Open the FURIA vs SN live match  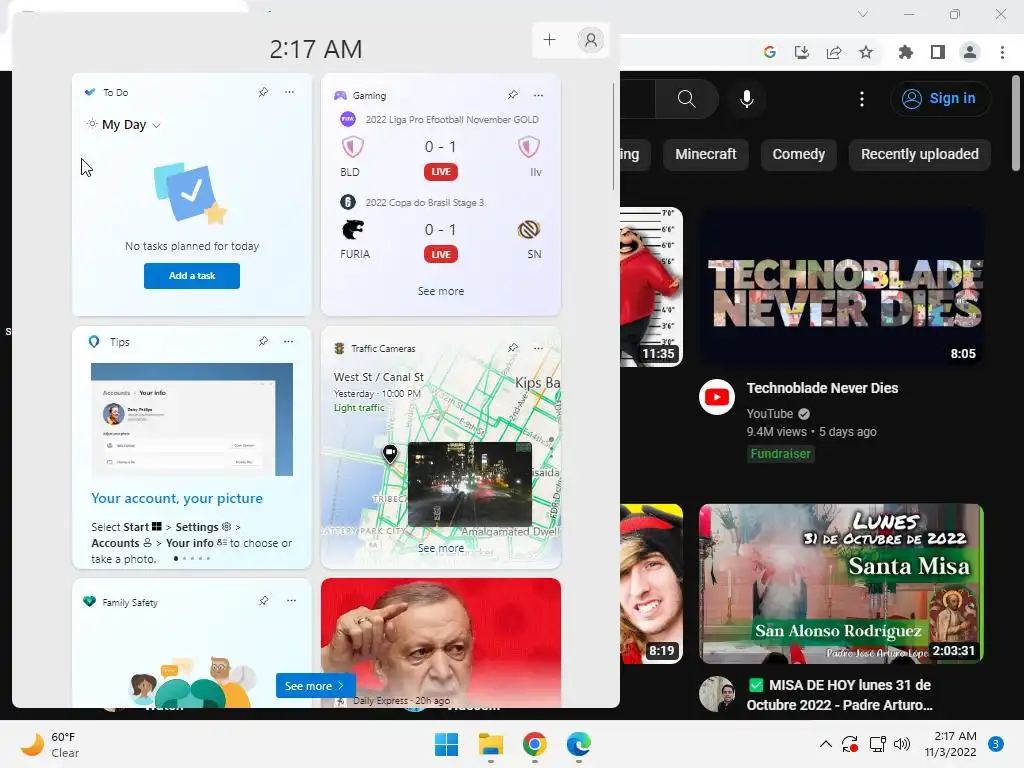(441, 229)
